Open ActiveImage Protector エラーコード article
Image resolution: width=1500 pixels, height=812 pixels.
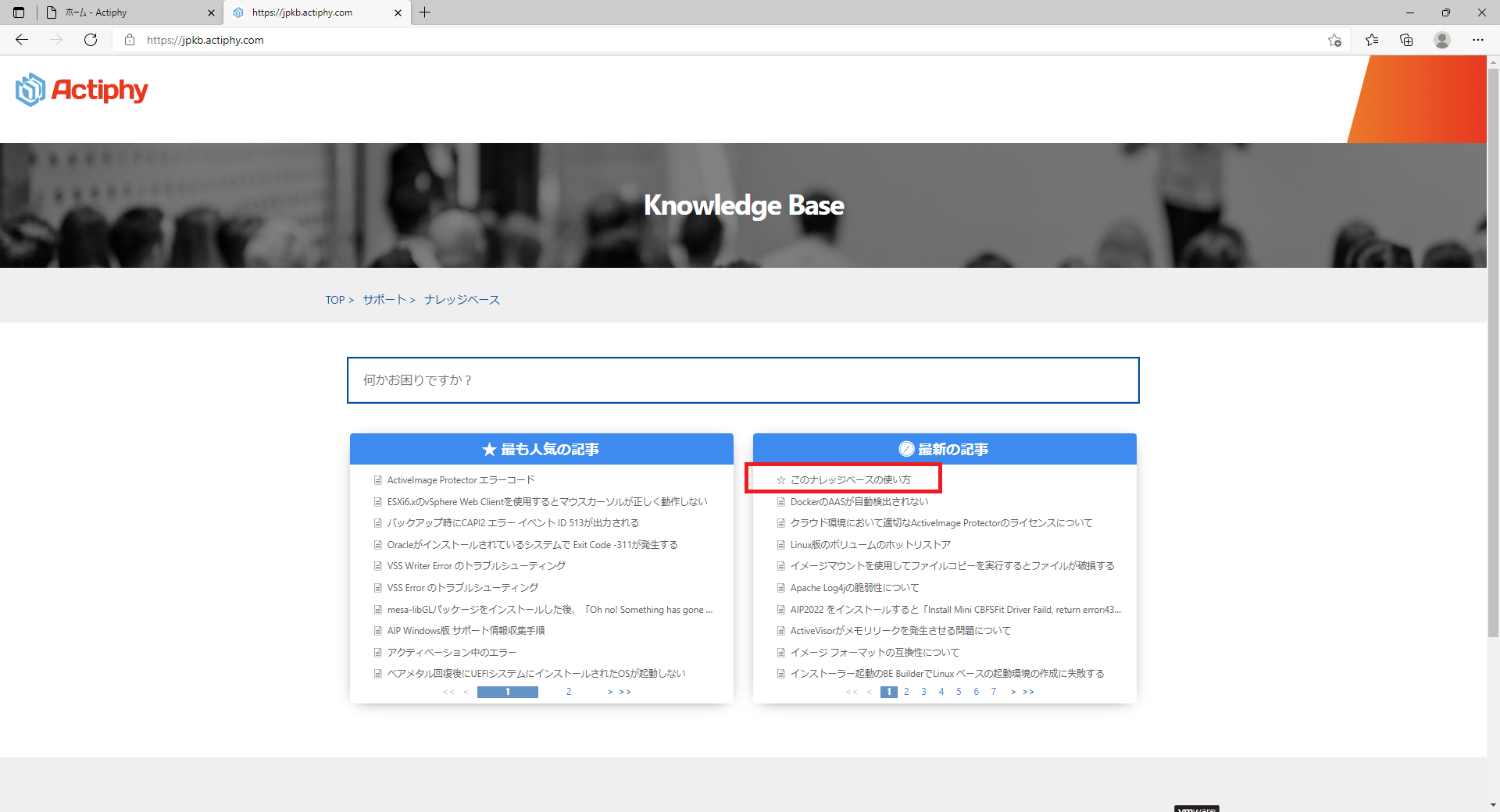tap(461, 480)
